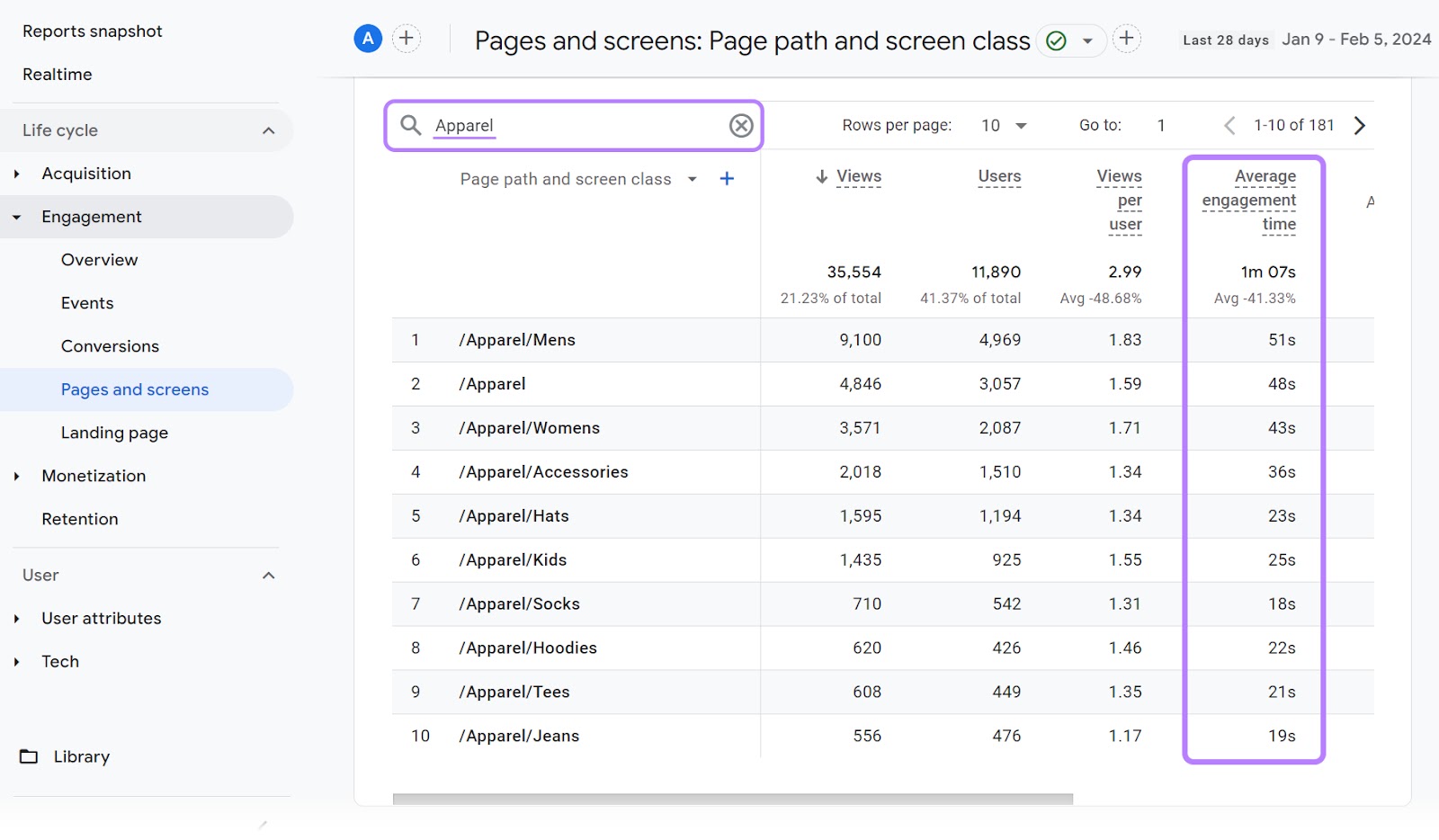Open the Rows per page dropdown
This screenshot has height=840, width=1439.
(1001, 125)
